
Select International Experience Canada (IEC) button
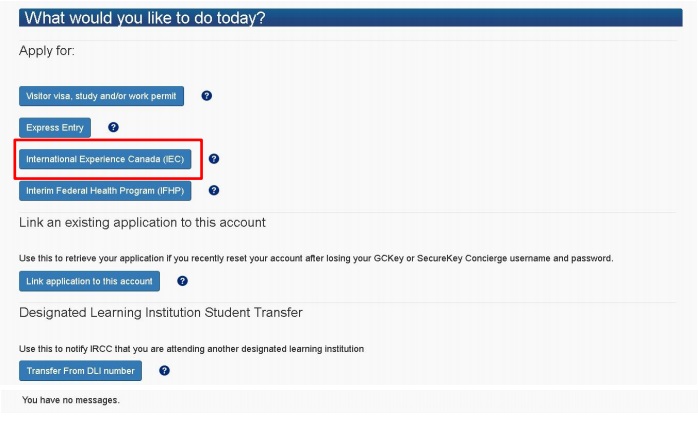[x=105, y=159]
